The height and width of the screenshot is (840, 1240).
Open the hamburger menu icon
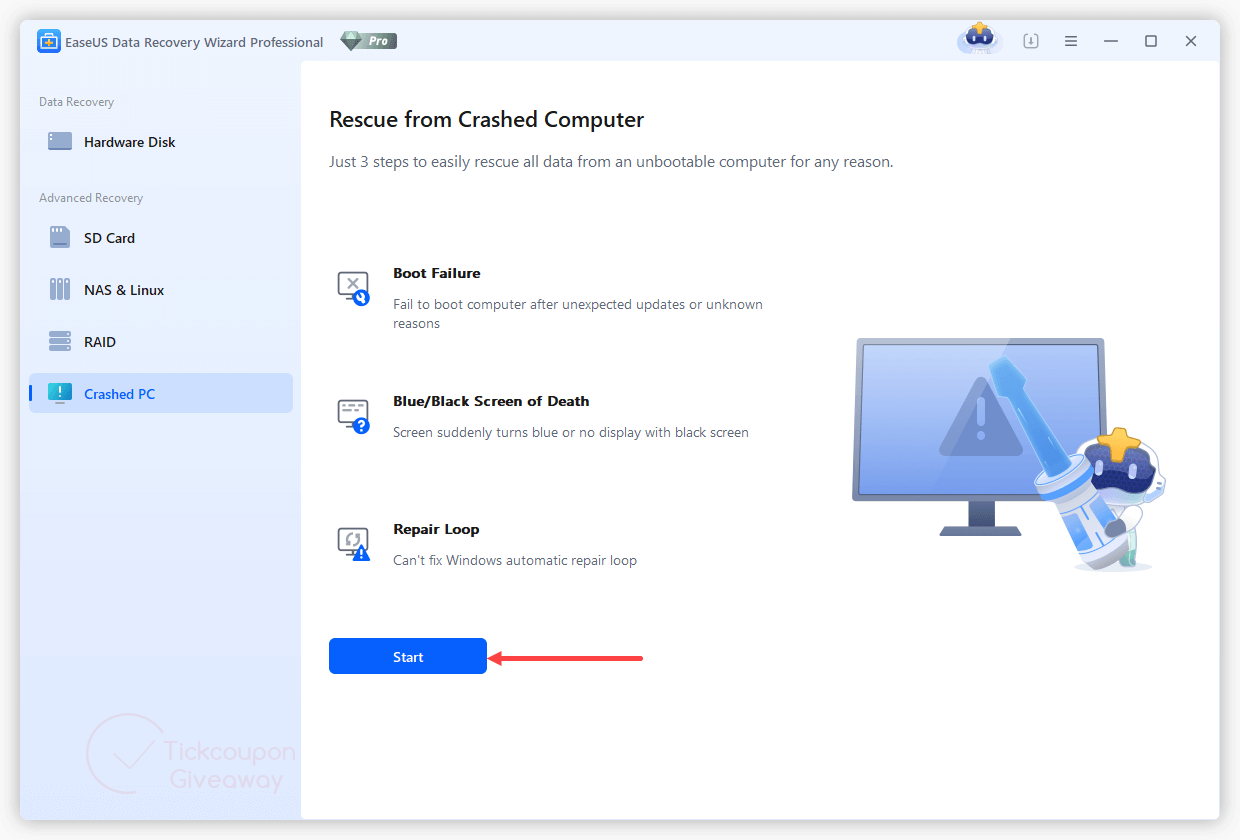[x=1071, y=41]
